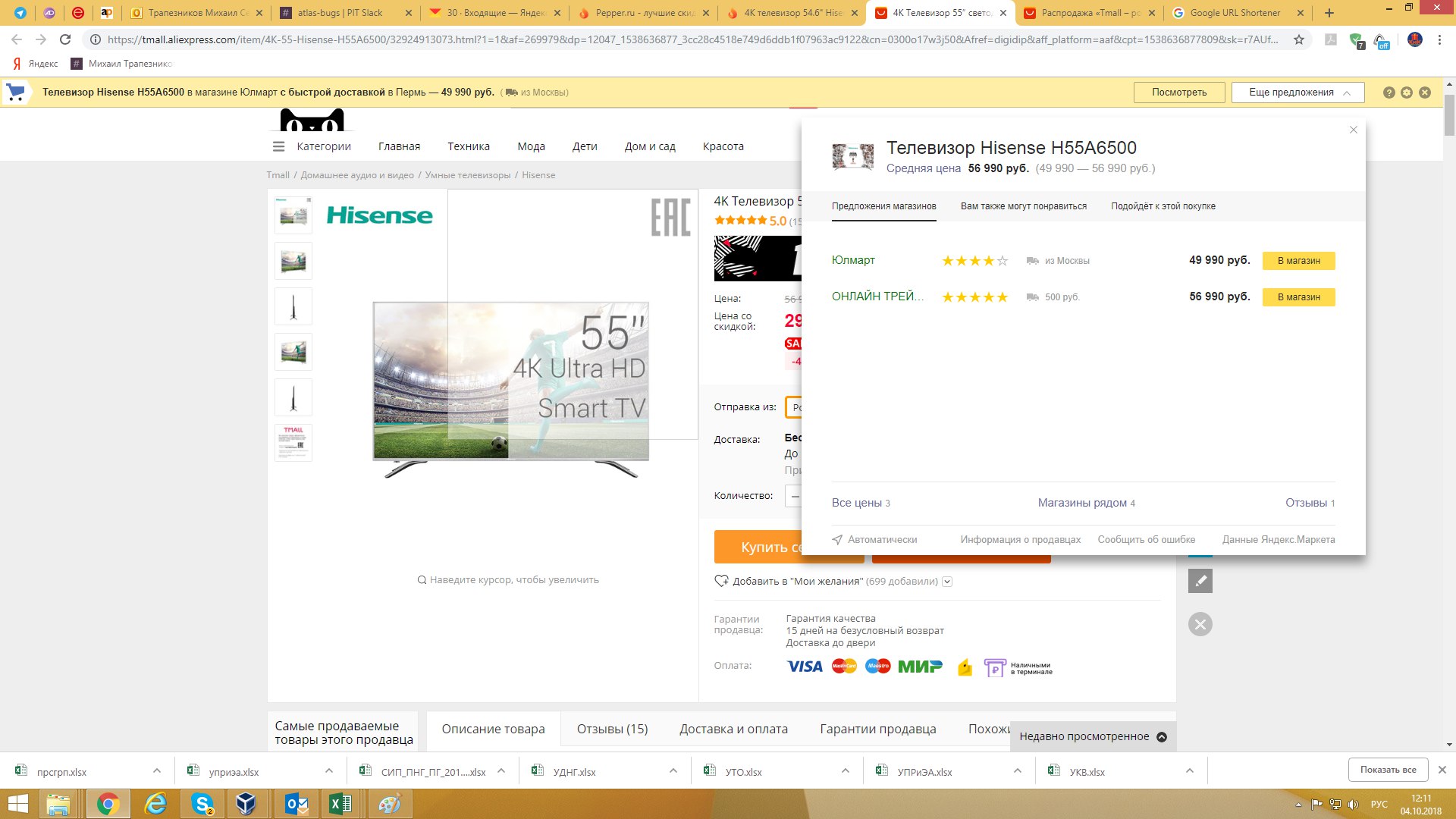This screenshot has height=819, width=1456.
Task: Close the downloads bar
Action: point(1442,770)
